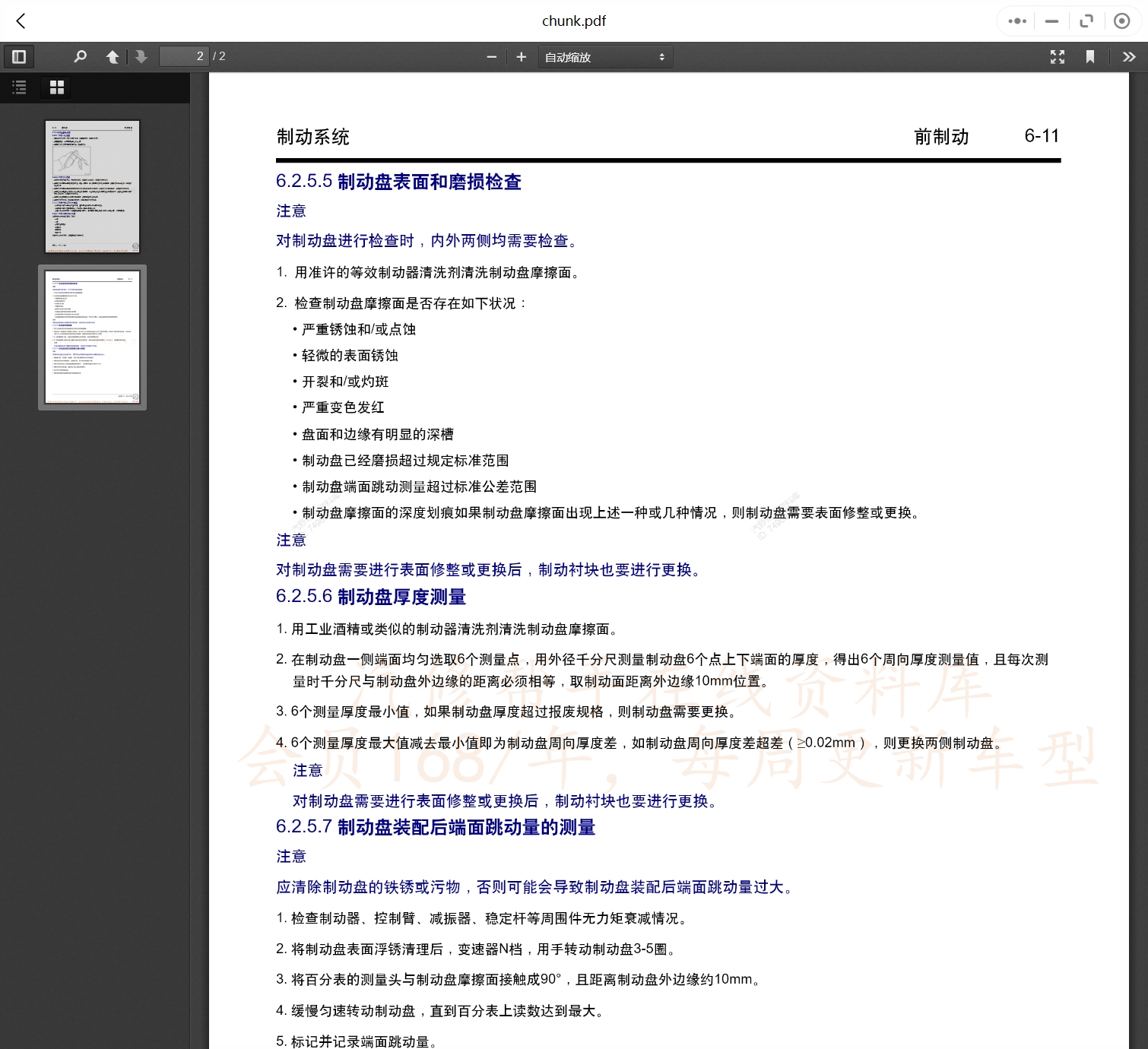The image size is (1148, 1049).
Task: Click the page number input field
Action: point(183,57)
